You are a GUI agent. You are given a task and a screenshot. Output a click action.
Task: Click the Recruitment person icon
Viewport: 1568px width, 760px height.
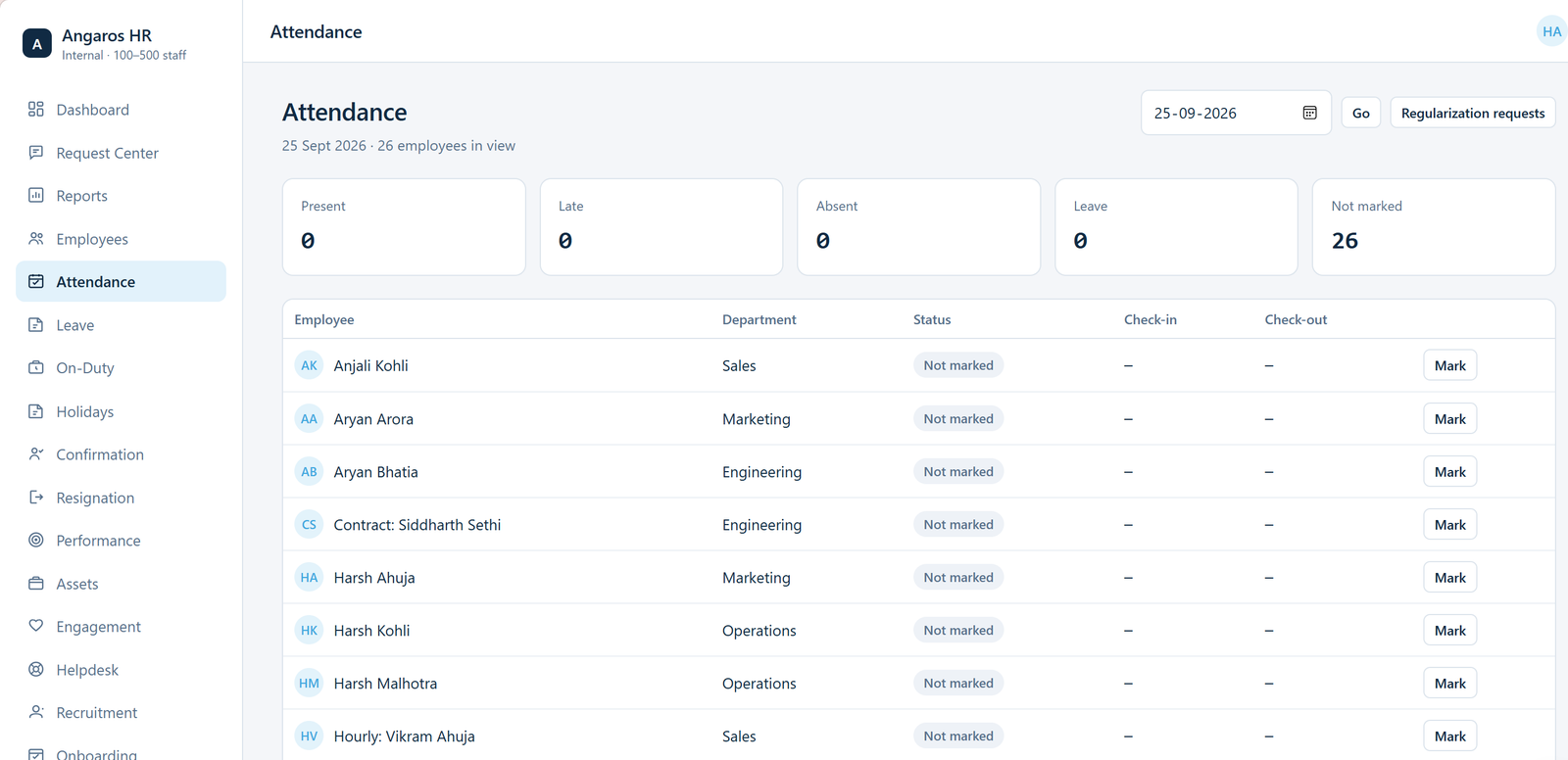tap(36, 712)
